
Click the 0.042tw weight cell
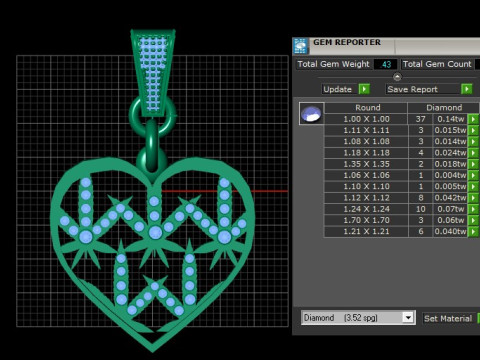(x=450, y=198)
